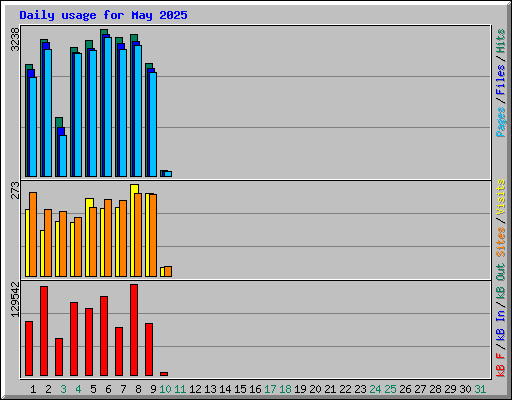Select the yellow Visits bar for day 8
The width and height of the screenshot is (512, 400).
coord(133,230)
